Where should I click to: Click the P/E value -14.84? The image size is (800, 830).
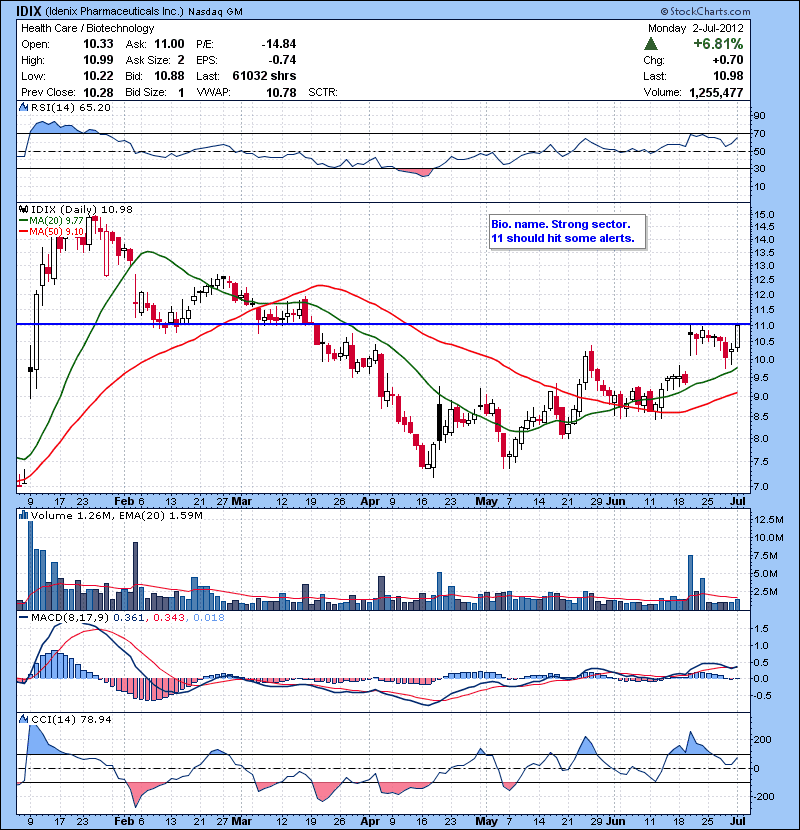(x=278, y=44)
